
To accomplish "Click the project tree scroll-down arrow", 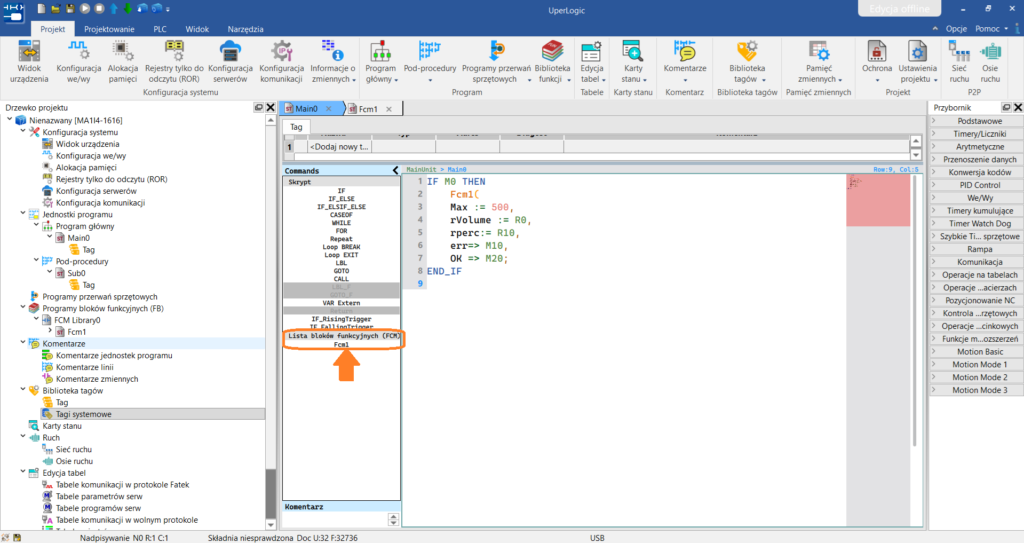I will (x=270, y=524).
